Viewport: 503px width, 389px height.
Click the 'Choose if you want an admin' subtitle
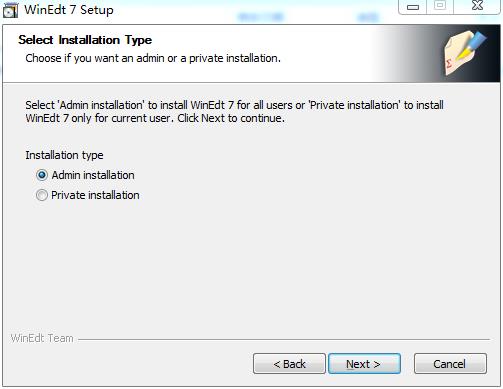point(153,58)
